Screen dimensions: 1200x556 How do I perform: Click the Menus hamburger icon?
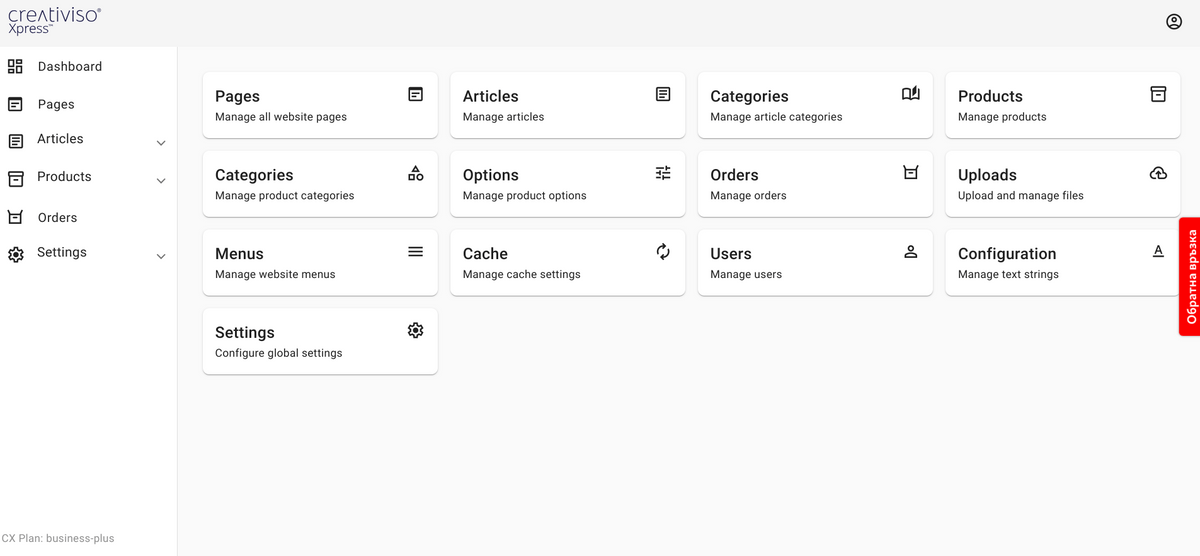(415, 252)
